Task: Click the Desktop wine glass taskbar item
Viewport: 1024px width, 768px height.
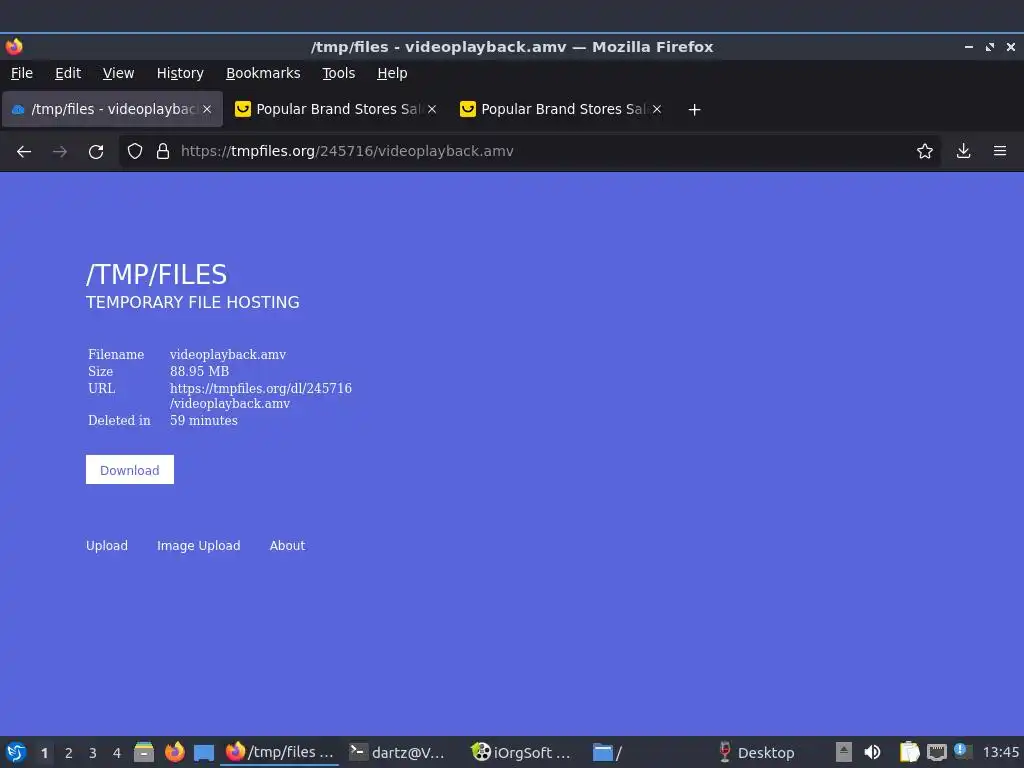Action: 756,752
